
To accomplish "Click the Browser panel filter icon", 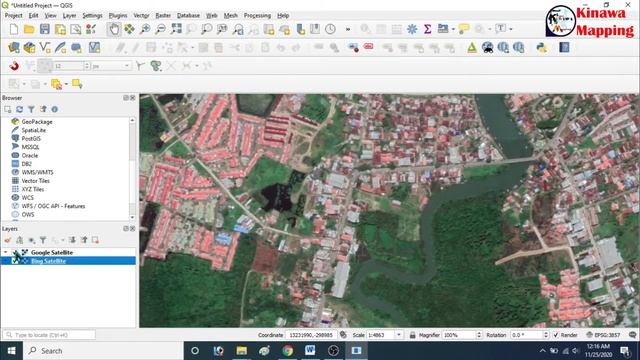I will tap(31, 109).
